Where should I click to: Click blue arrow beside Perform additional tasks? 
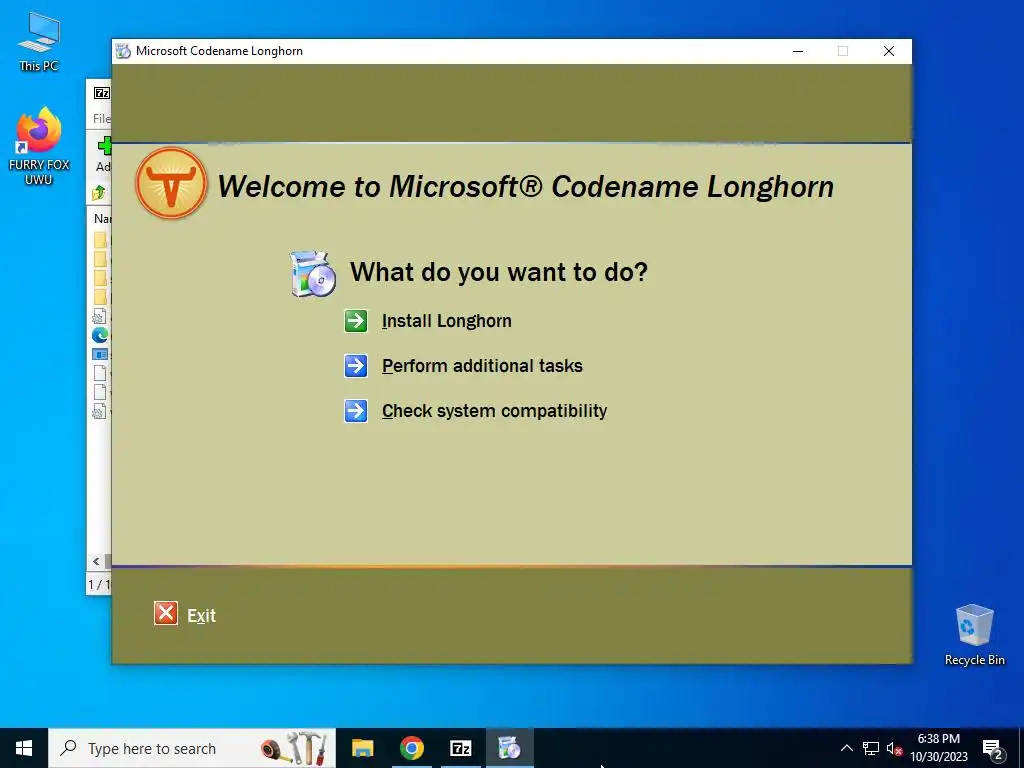(x=356, y=366)
